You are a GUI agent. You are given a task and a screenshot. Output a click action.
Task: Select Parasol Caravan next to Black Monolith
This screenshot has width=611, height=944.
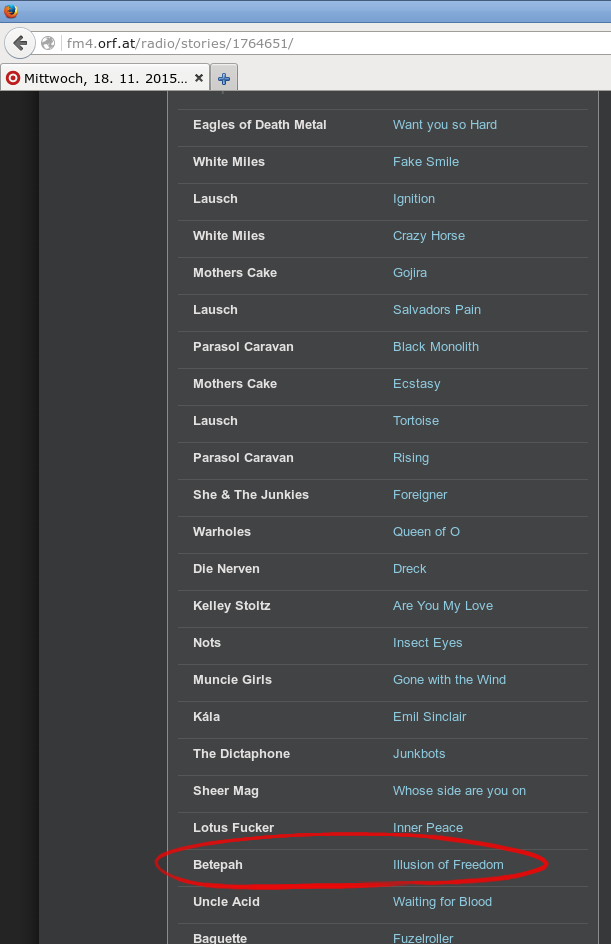[243, 347]
